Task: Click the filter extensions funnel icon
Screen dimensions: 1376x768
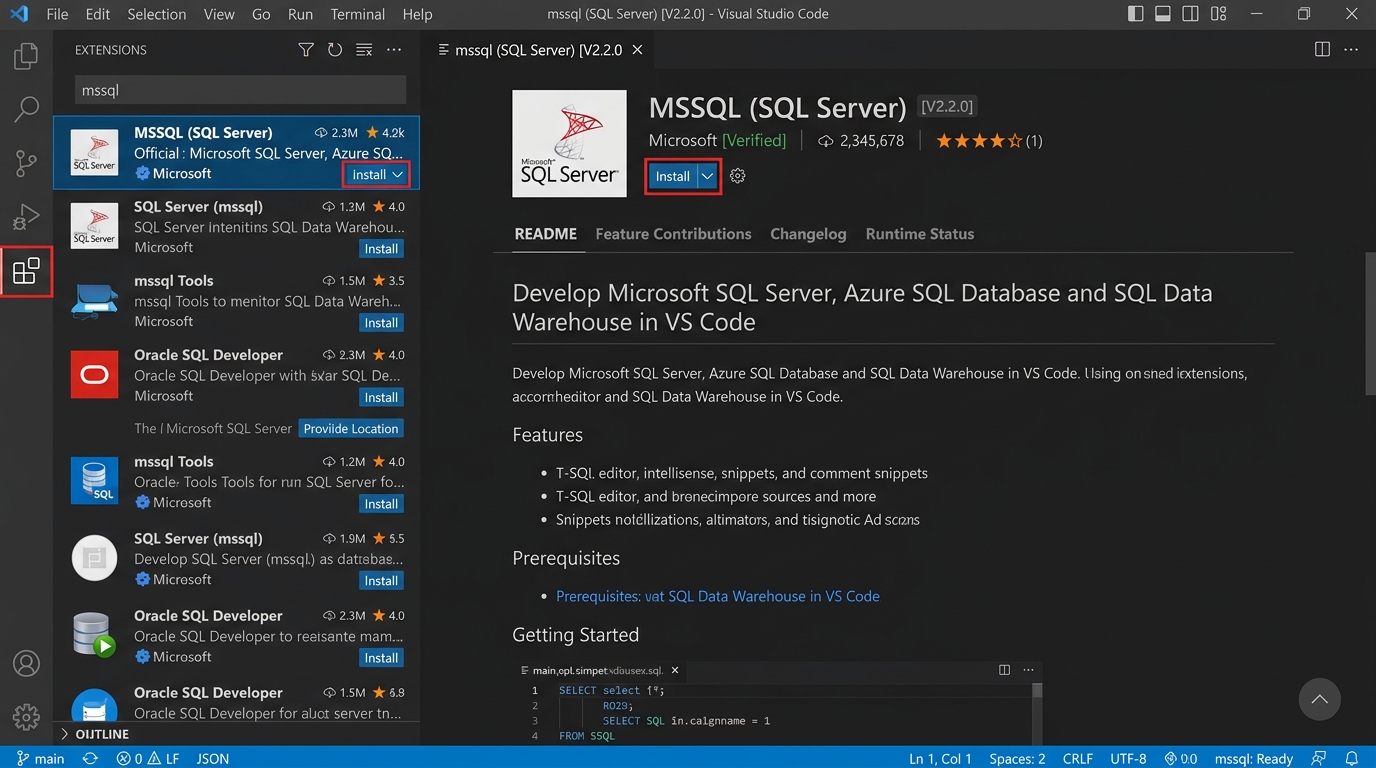Action: click(x=306, y=50)
